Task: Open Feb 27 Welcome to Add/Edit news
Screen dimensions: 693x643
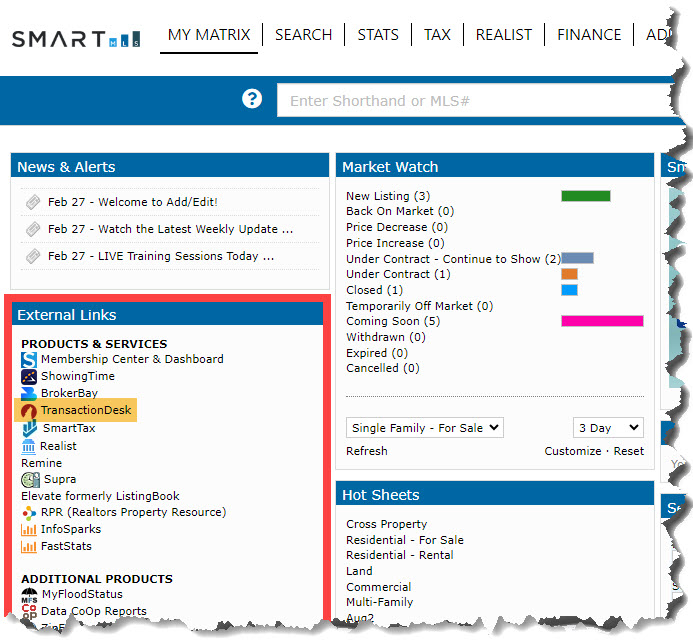Action: tap(133, 202)
